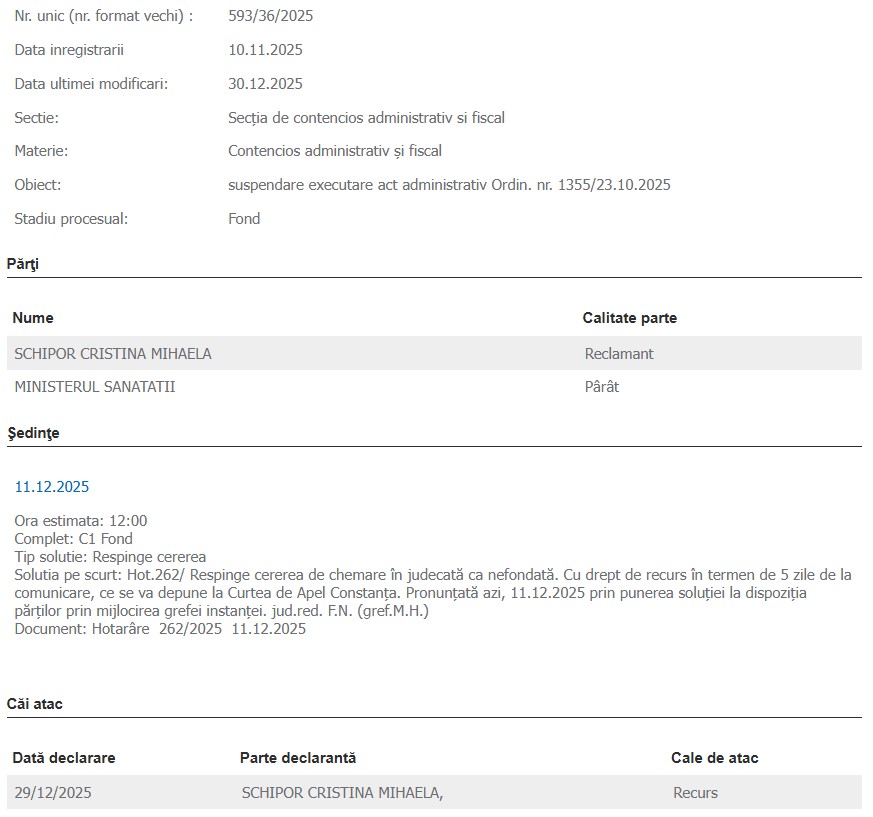This screenshot has height=817, width=873.
Task: Click the 'Data inregistrarii' label
Action: point(69,50)
